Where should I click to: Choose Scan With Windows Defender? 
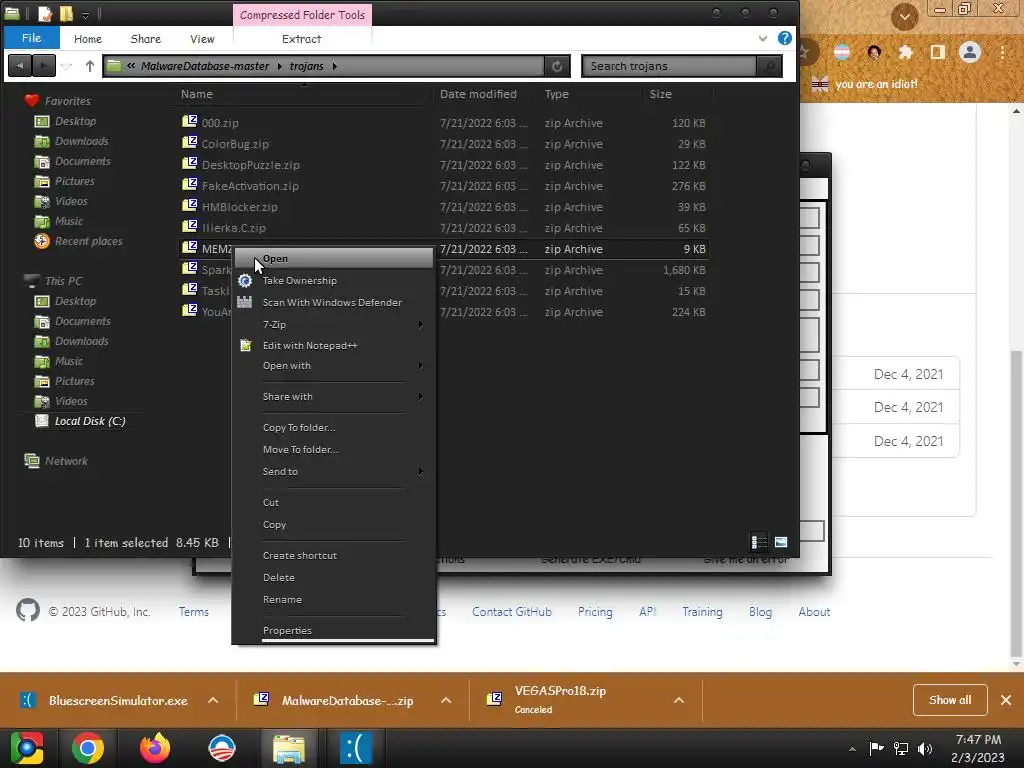click(334, 302)
